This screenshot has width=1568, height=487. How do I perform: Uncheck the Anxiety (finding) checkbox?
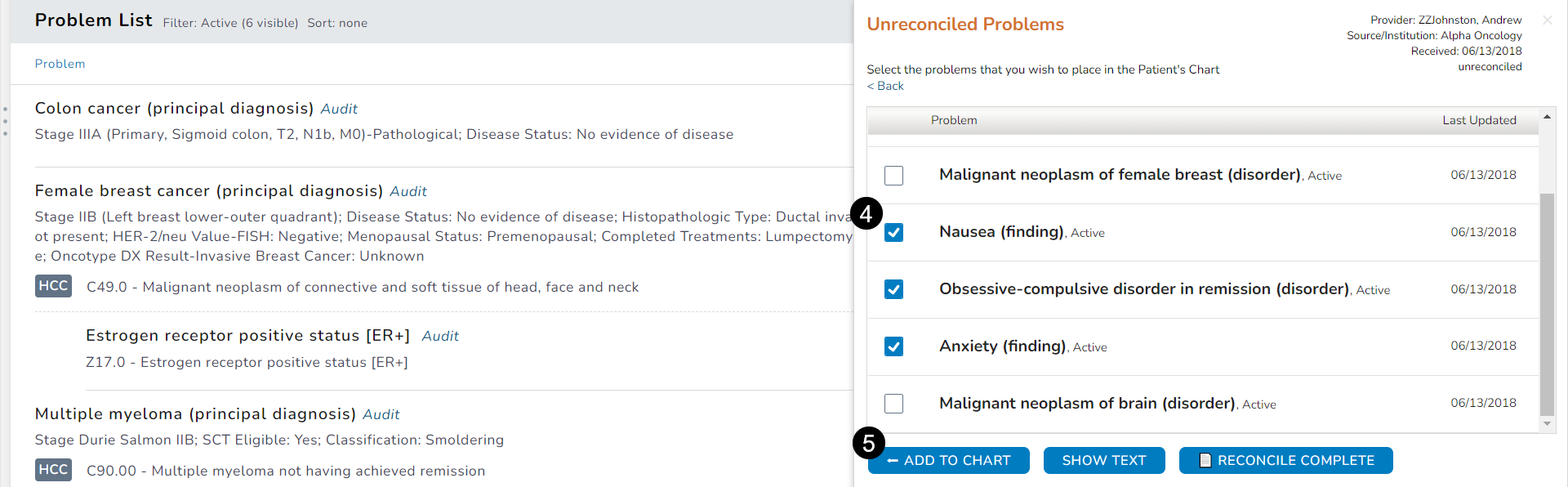tap(893, 346)
